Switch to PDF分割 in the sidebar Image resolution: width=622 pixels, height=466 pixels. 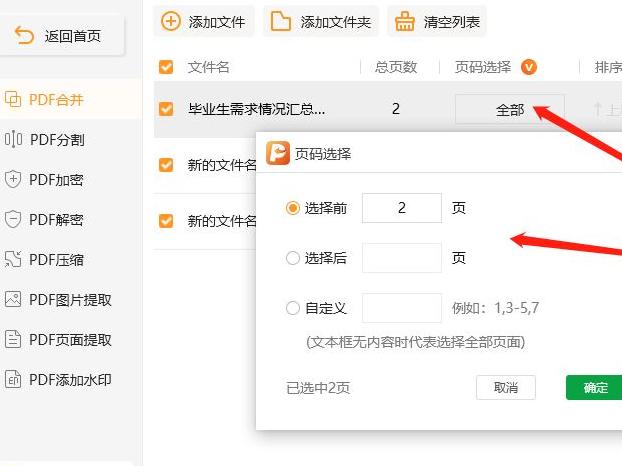click(71, 140)
